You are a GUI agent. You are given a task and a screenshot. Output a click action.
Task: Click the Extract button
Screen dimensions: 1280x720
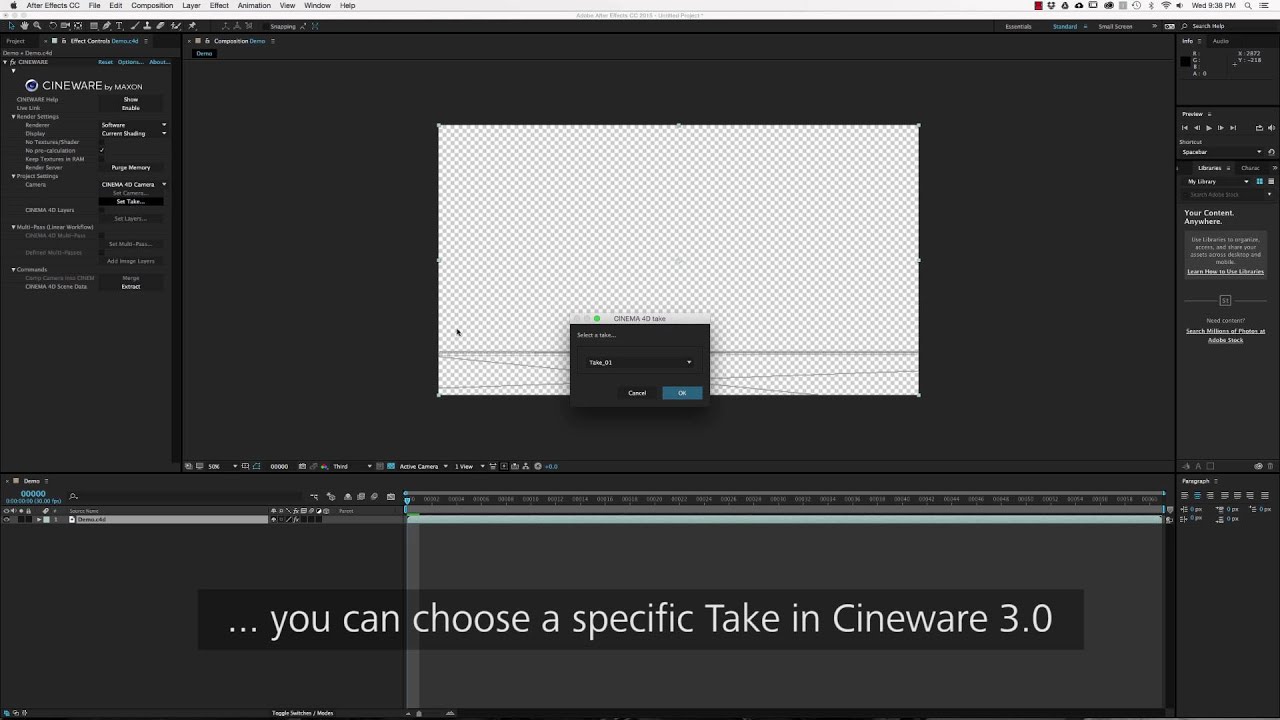[x=131, y=286]
